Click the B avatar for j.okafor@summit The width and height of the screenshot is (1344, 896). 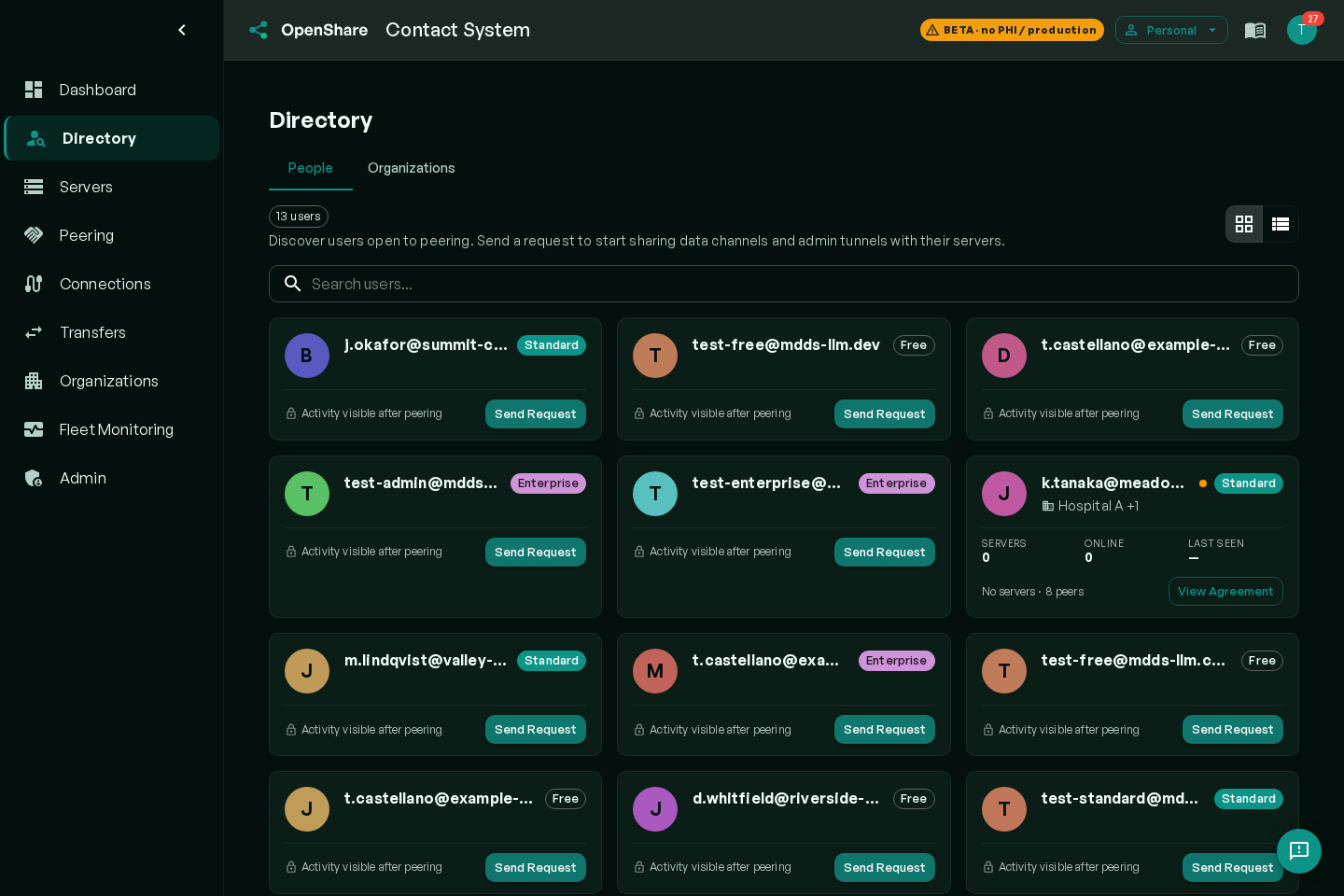click(x=307, y=356)
